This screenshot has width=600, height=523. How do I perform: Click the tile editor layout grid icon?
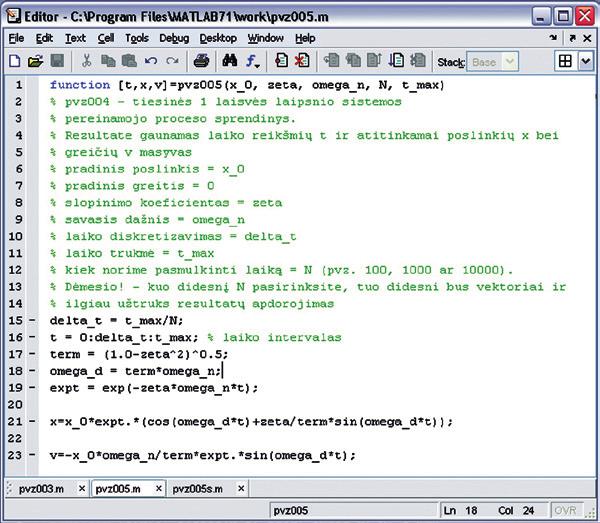(565, 61)
